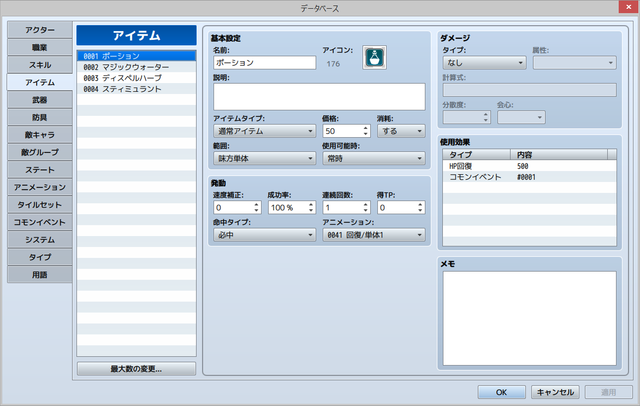Image resolution: width=640 pixels, height=406 pixels.
Task: Go to the 防具 tab
Action: click(40, 118)
